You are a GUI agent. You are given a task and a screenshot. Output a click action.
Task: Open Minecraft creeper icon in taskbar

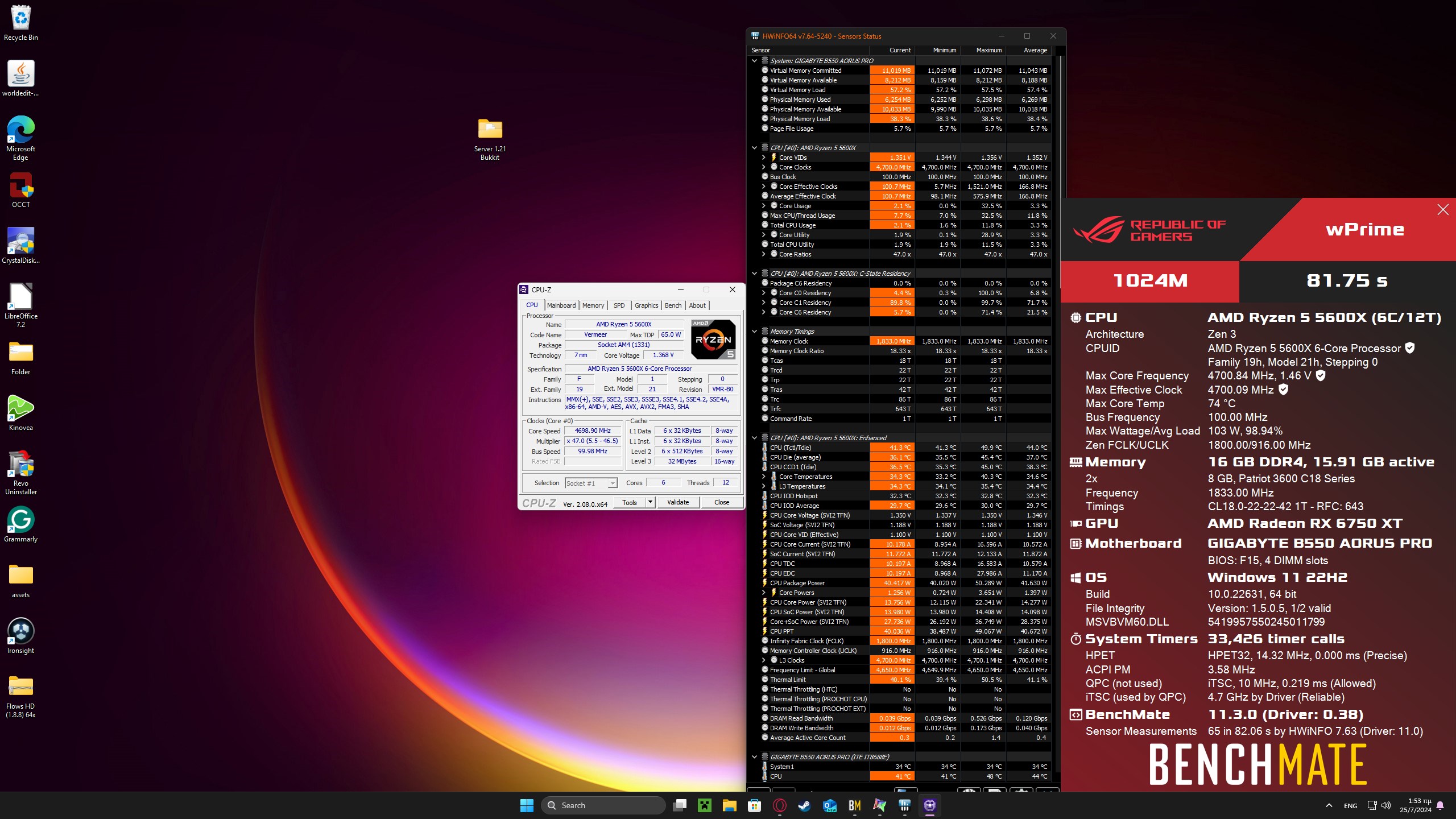click(x=705, y=805)
